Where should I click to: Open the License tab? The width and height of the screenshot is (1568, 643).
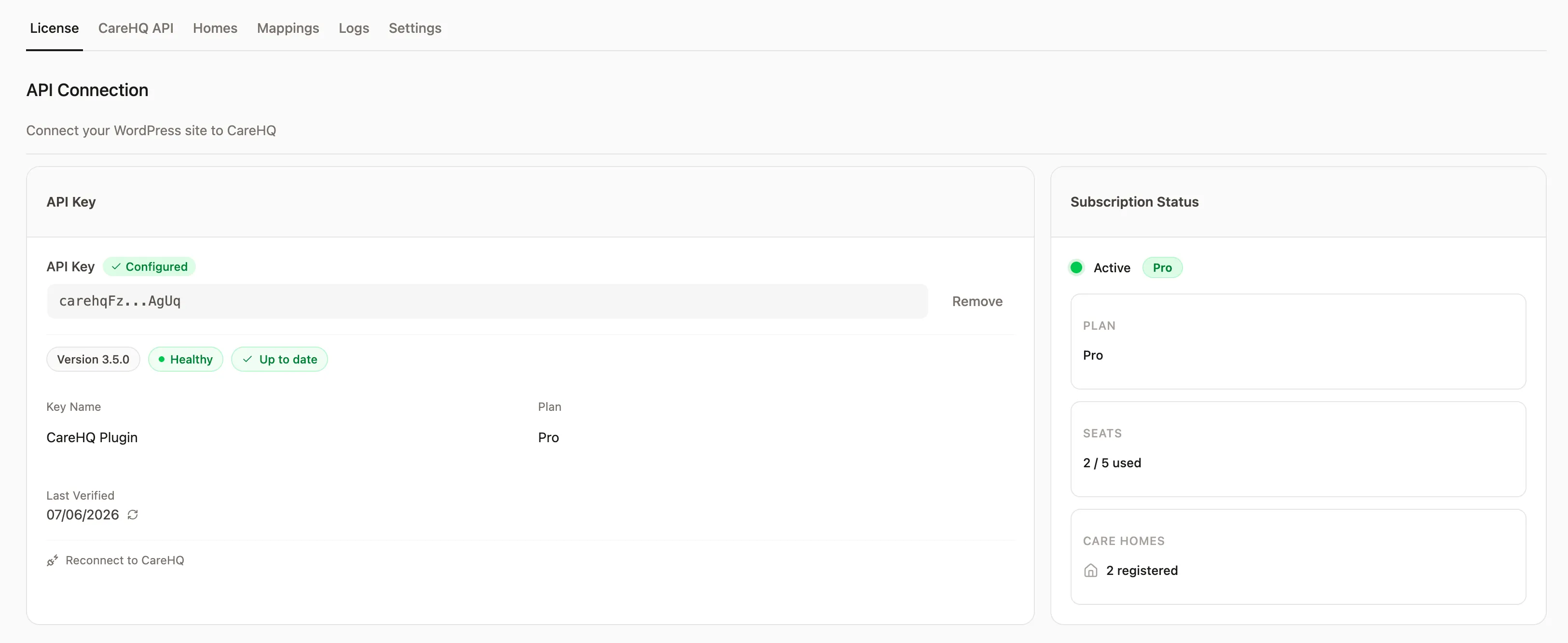(x=54, y=28)
